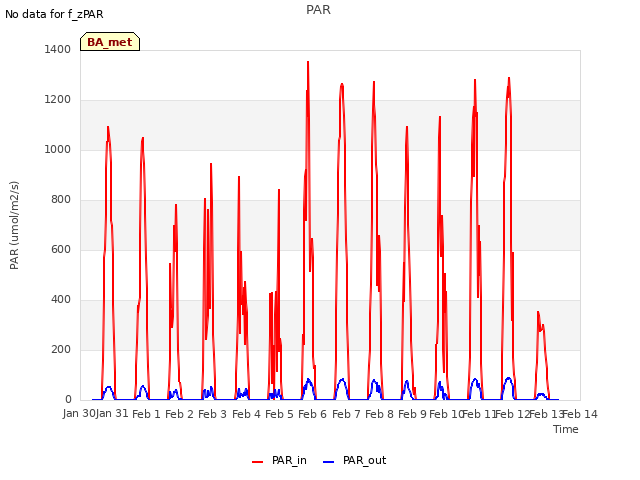Click the 'No data for f_zPAR' message

tap(54, 14)
